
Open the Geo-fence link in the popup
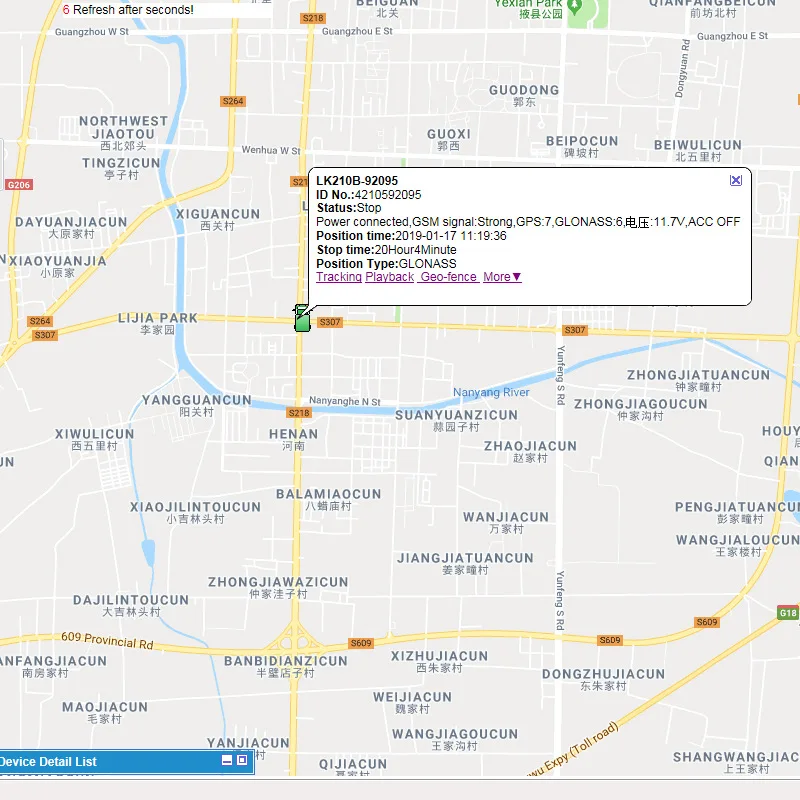448,277
